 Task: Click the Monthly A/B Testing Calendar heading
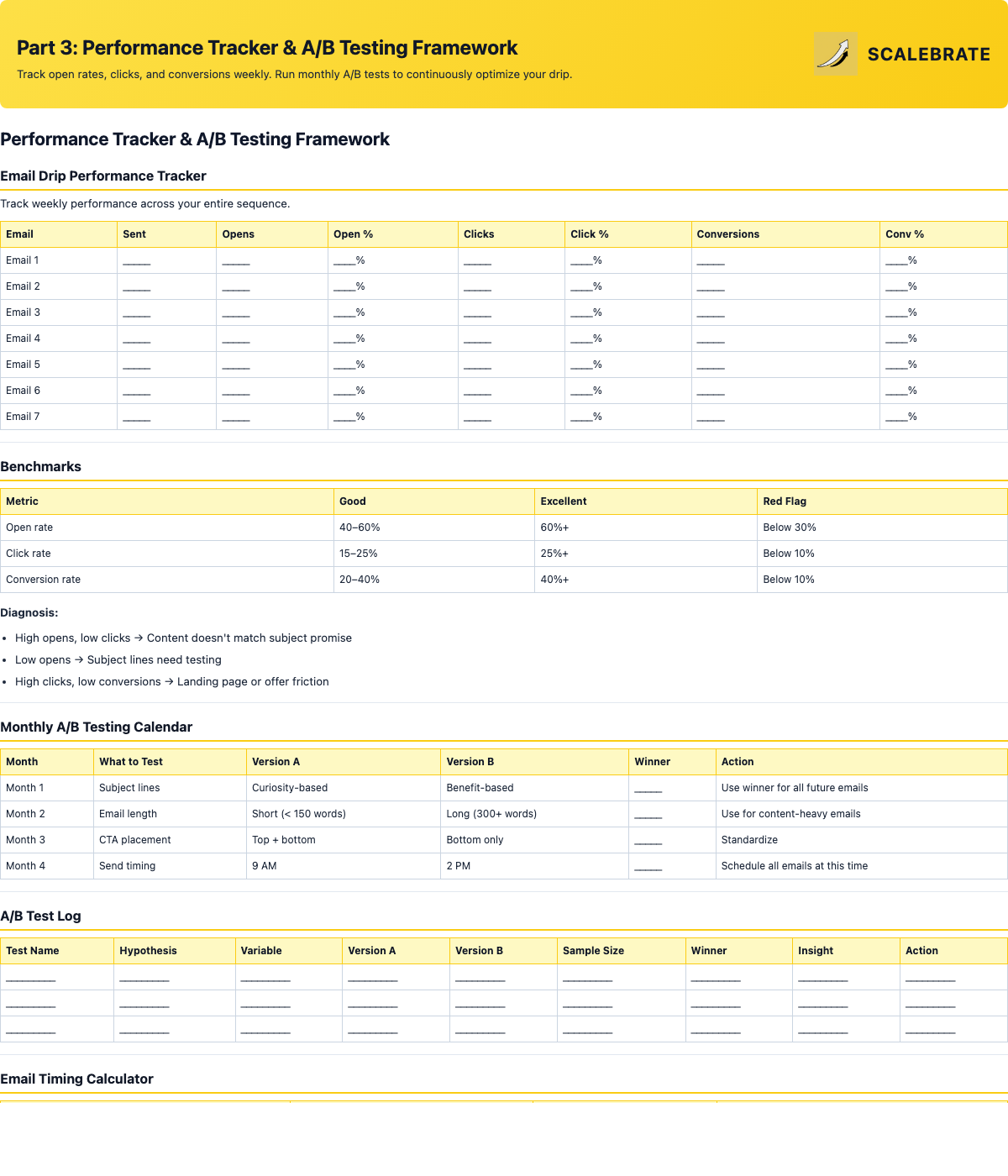97,727
